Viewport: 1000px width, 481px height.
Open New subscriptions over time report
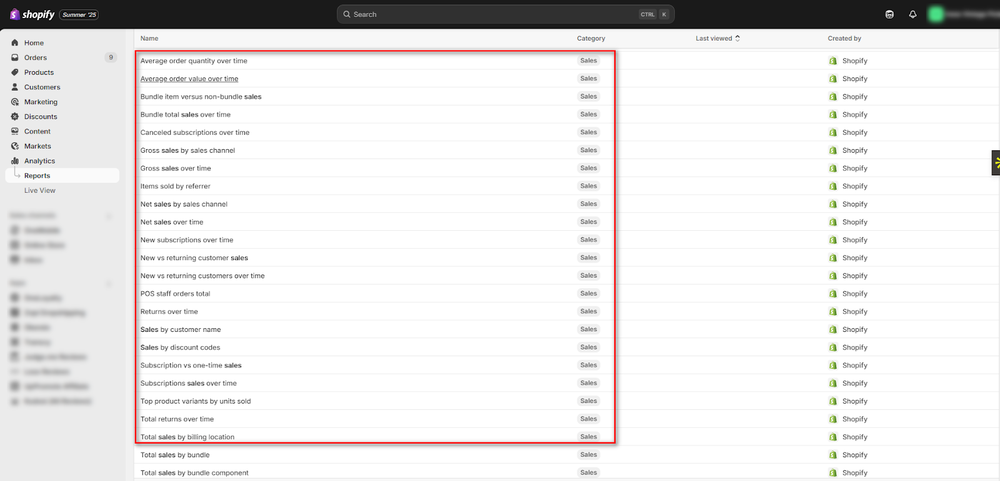[187, 240]
